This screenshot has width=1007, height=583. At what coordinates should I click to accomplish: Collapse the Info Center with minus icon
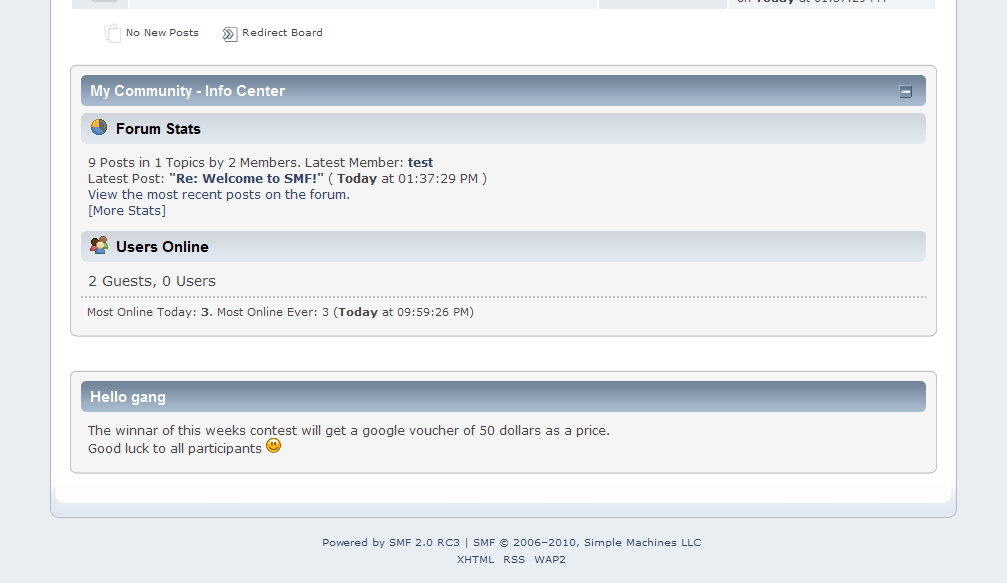[906, 92]
